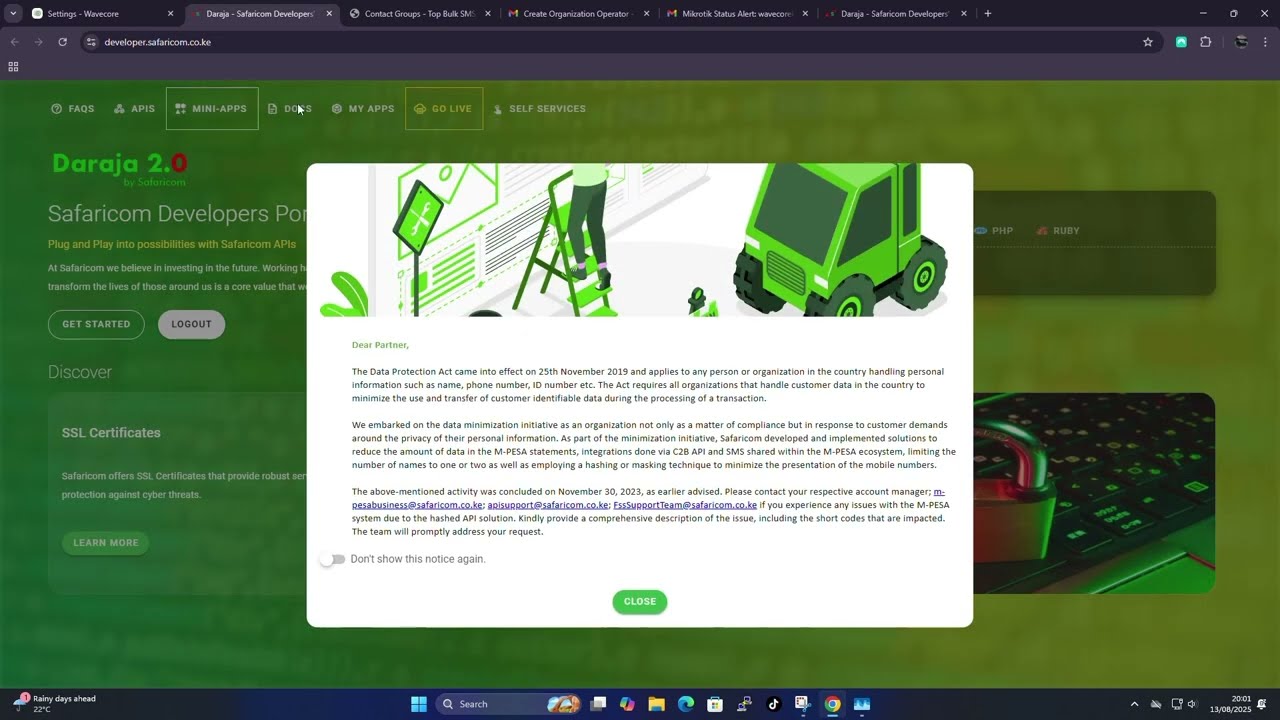This screenshot has height=720, width=1280.
Task: Launch Copilot from the taskbar
Action: point(627,704)
